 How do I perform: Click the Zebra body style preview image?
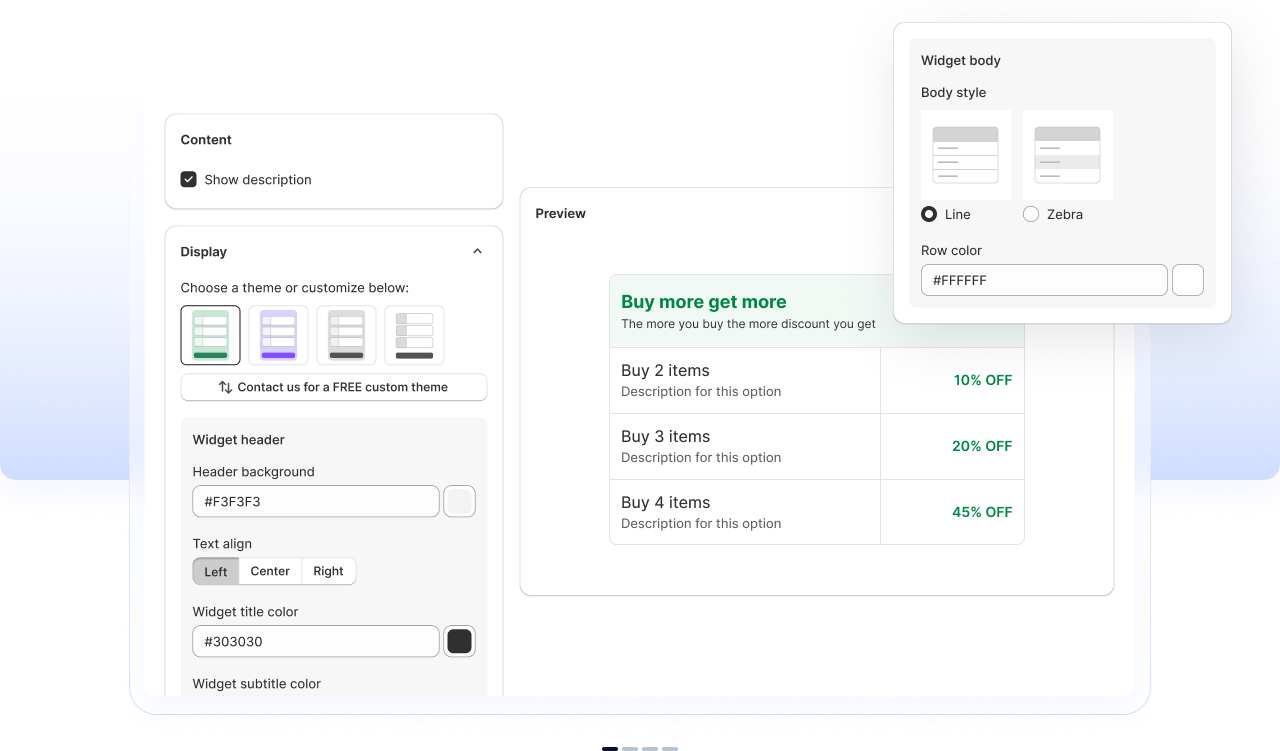click(x=1067, y=155)
